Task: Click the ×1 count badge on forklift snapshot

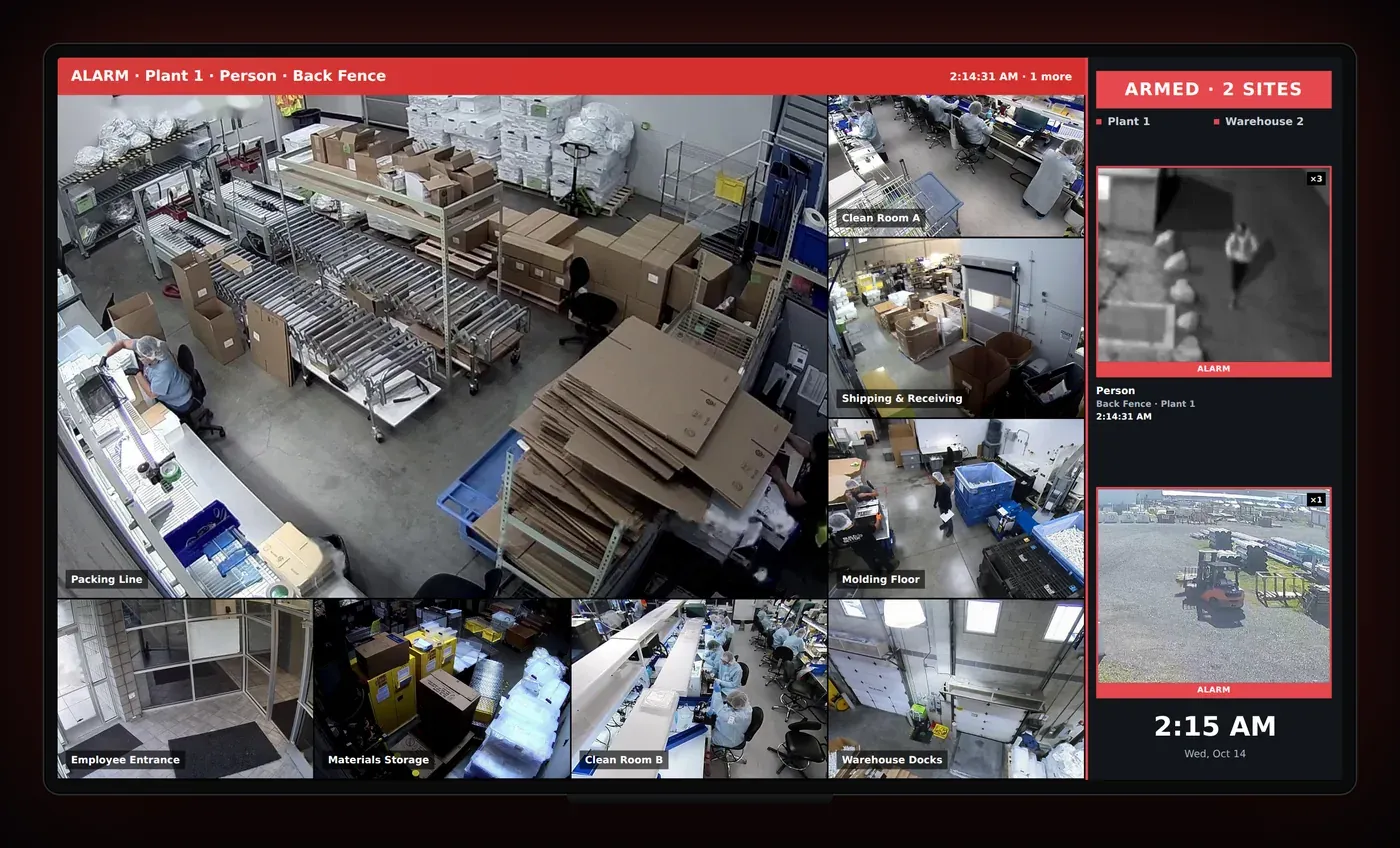Action: tap(1316, 500)
